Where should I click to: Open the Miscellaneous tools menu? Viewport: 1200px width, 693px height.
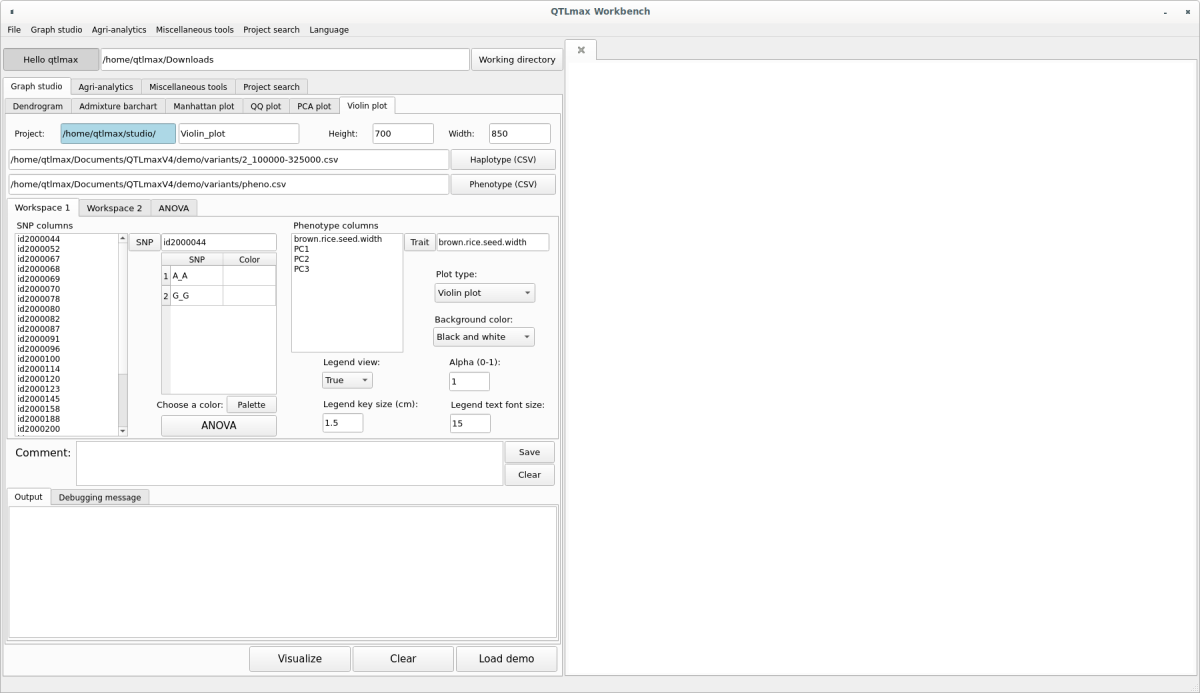pyautogui.click(x=195, y=30)
